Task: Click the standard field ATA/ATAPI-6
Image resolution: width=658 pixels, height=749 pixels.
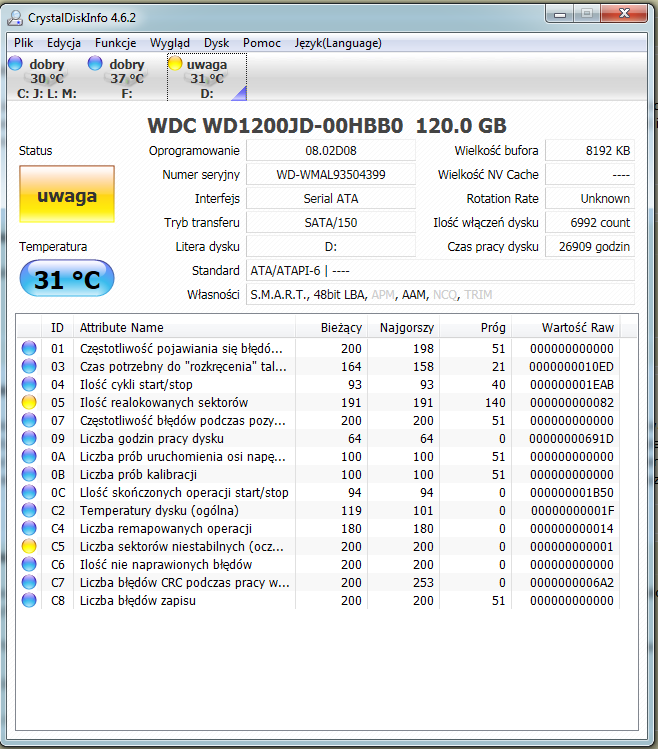Action: [x=440, y=271]
